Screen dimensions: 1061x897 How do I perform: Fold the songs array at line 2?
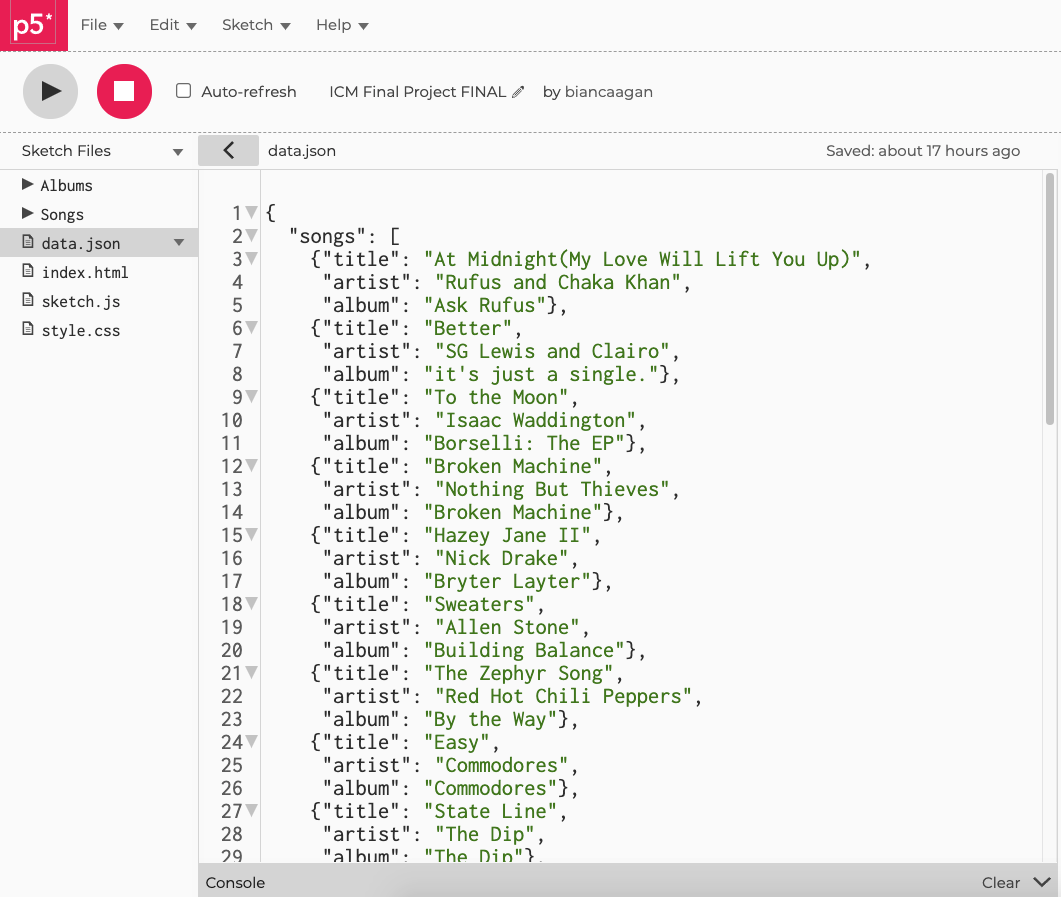[251, 236]
